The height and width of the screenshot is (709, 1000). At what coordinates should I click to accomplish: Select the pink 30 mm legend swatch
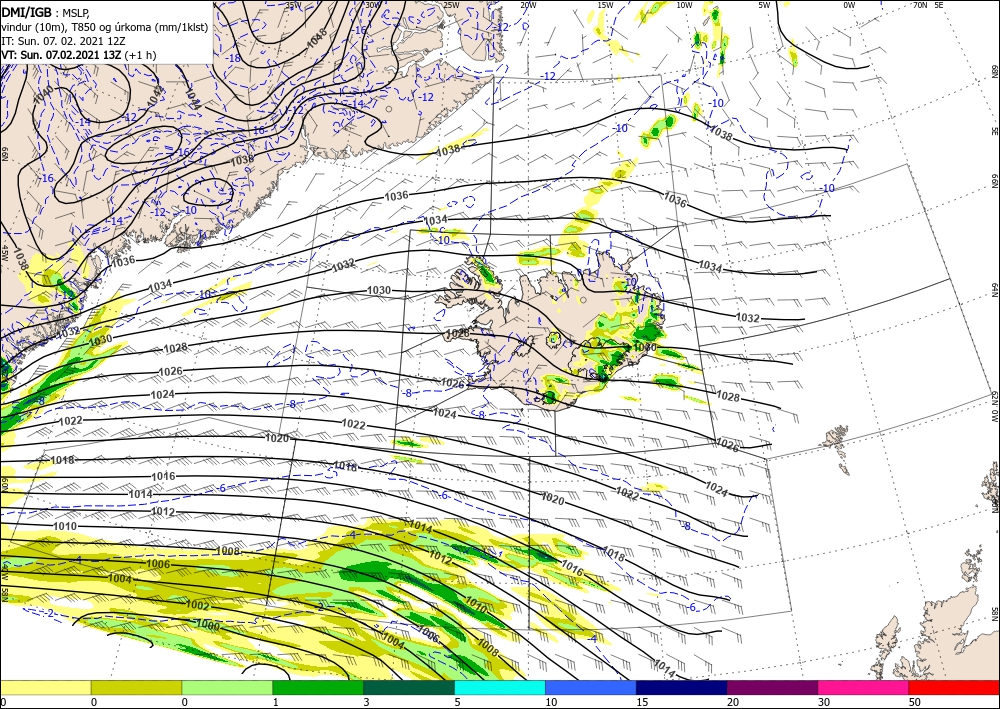tap(864, 688)
